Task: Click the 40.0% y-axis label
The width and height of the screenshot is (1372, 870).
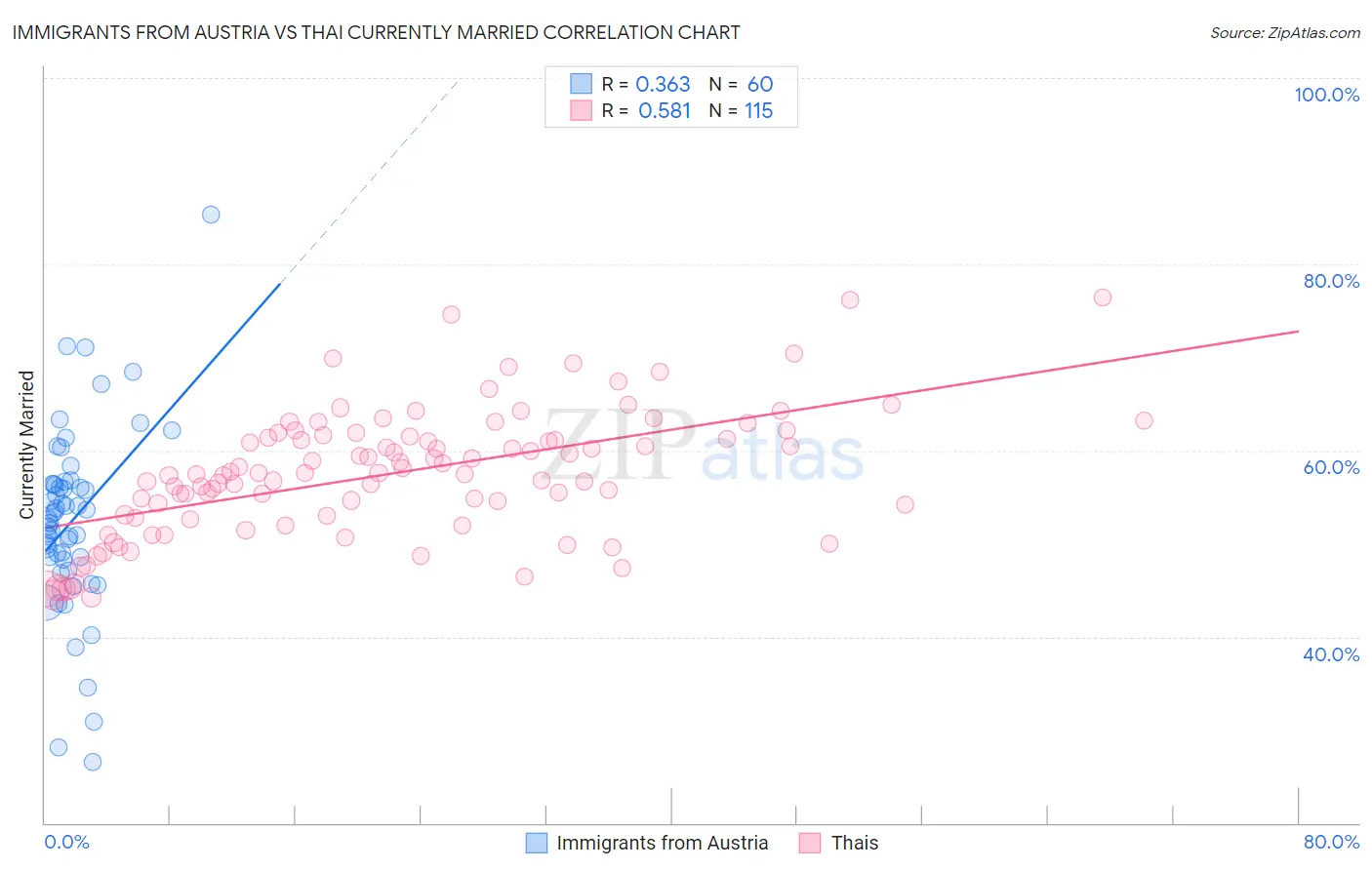Action: (x=1331, y=653)
